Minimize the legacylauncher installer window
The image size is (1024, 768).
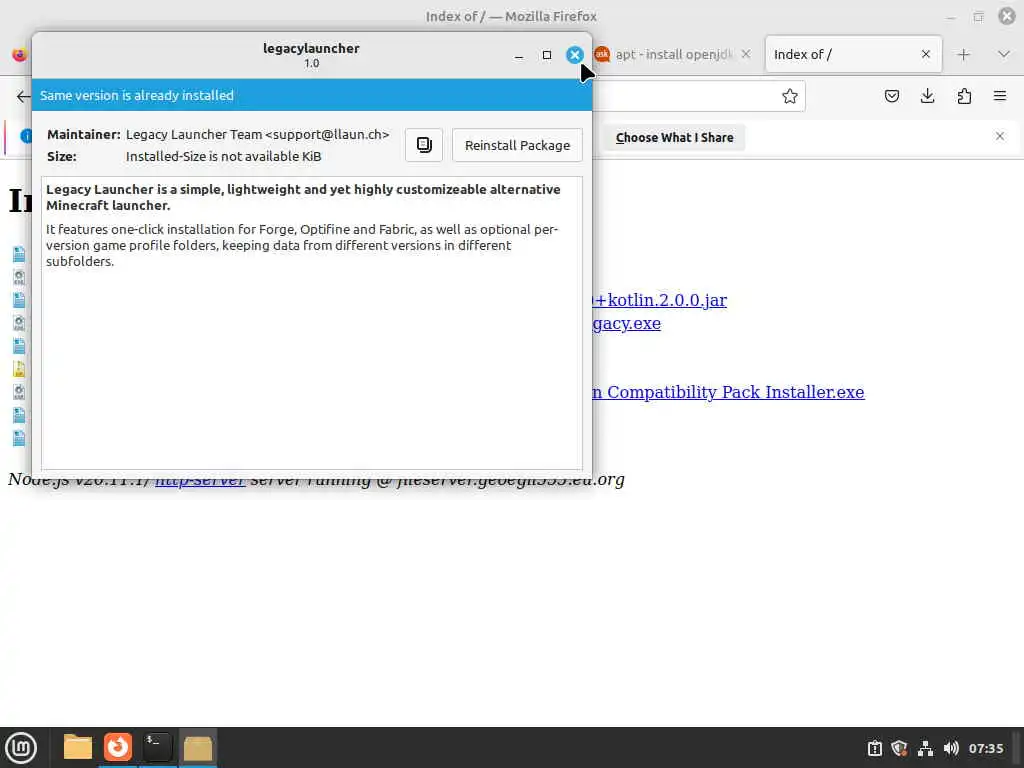point(519,56)
